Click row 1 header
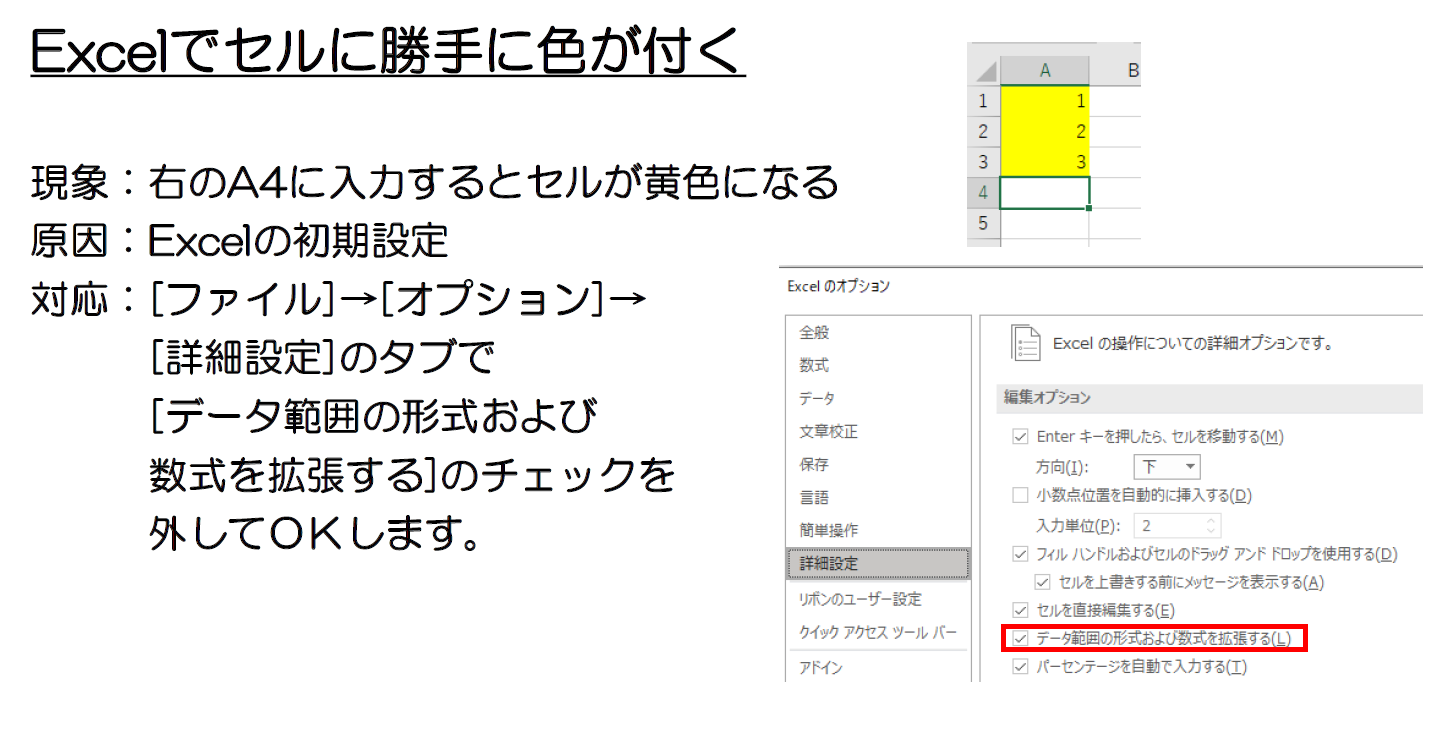 [983, 100]
